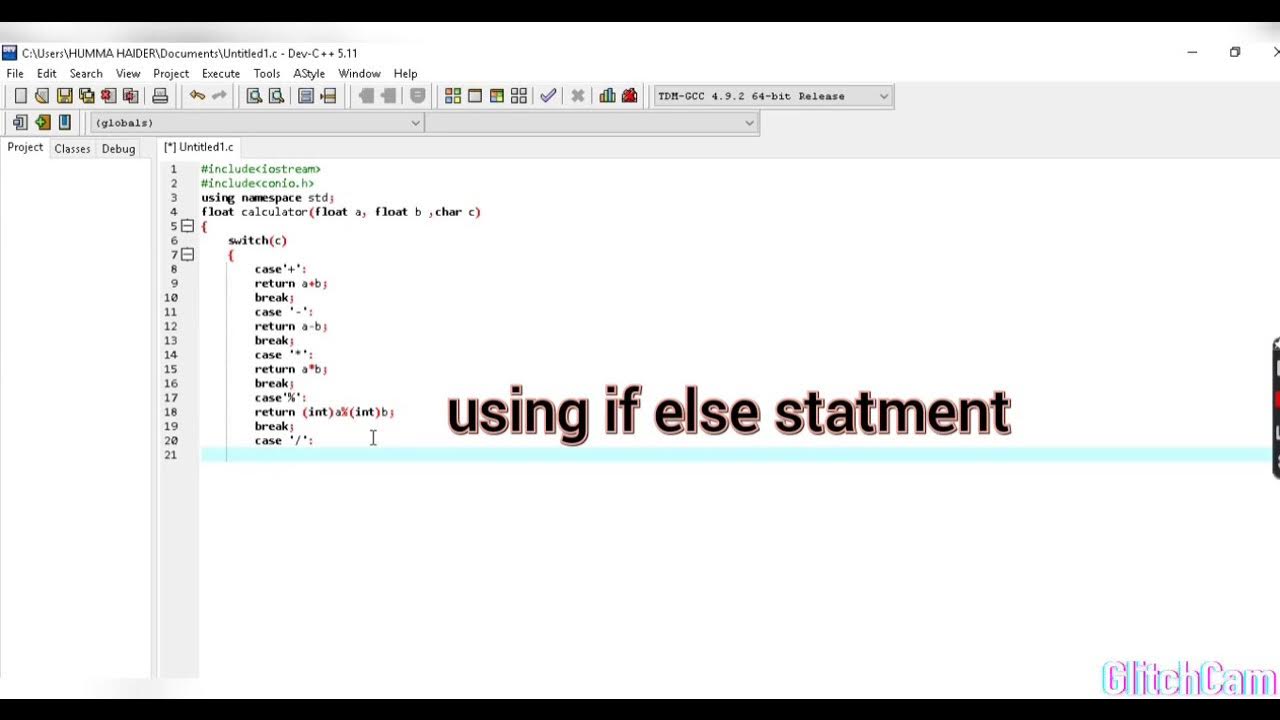Open the Window menu

[359, 74]
